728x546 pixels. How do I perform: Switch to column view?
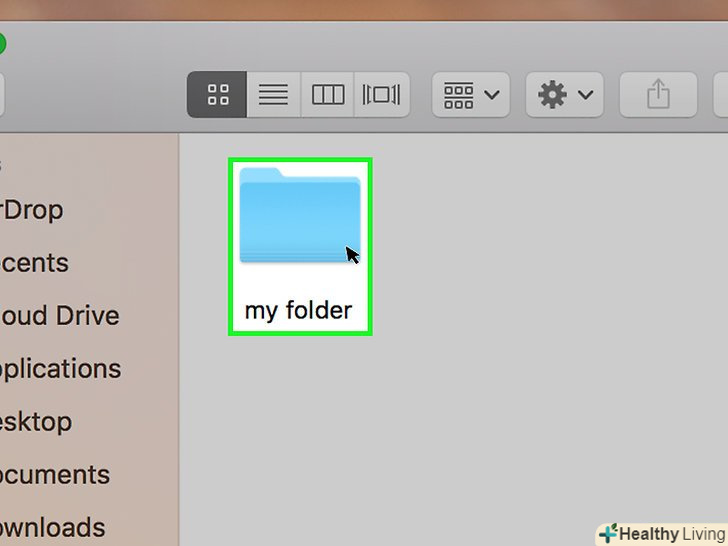328,95
